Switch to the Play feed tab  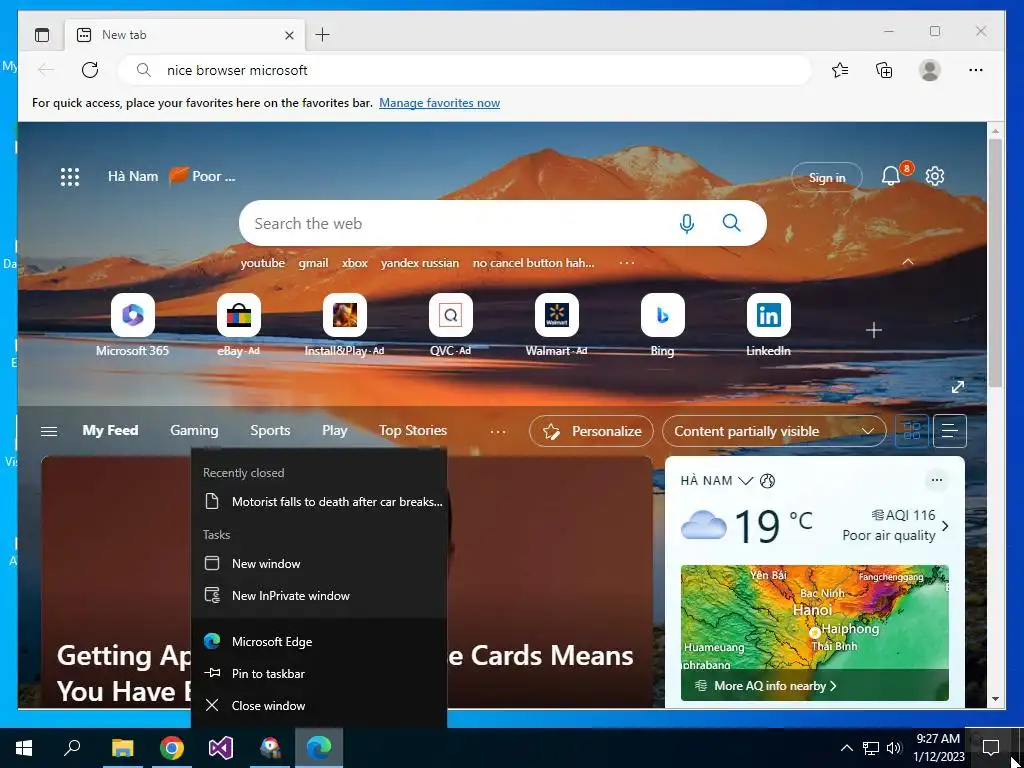tap(334, 430)
